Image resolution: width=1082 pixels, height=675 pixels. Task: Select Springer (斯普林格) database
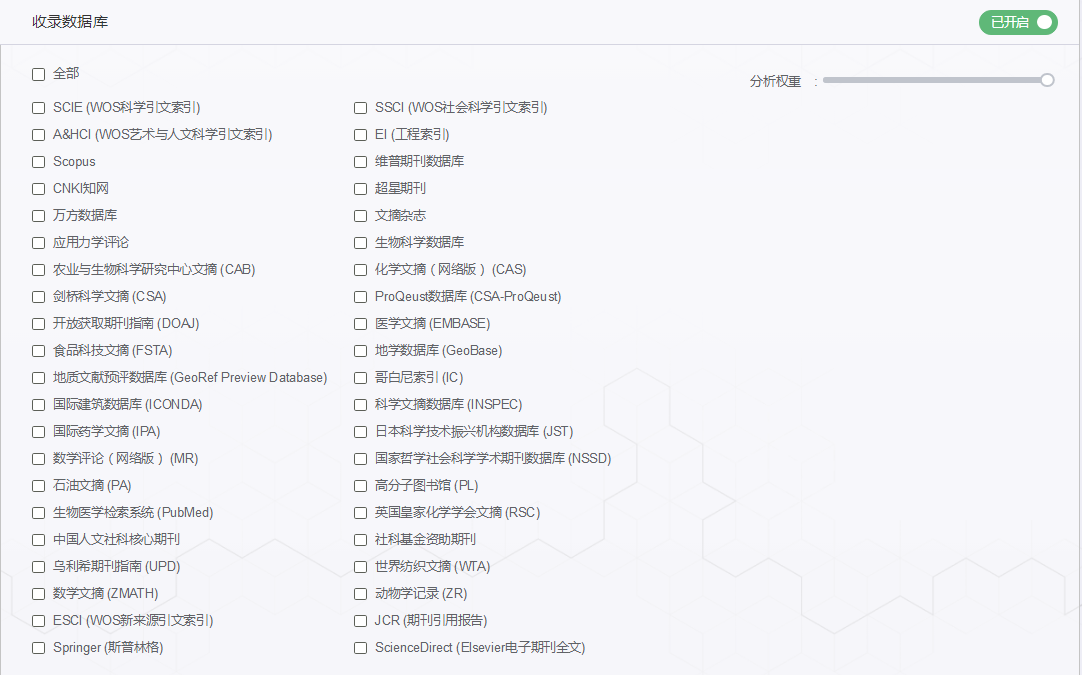coord(38,647)
